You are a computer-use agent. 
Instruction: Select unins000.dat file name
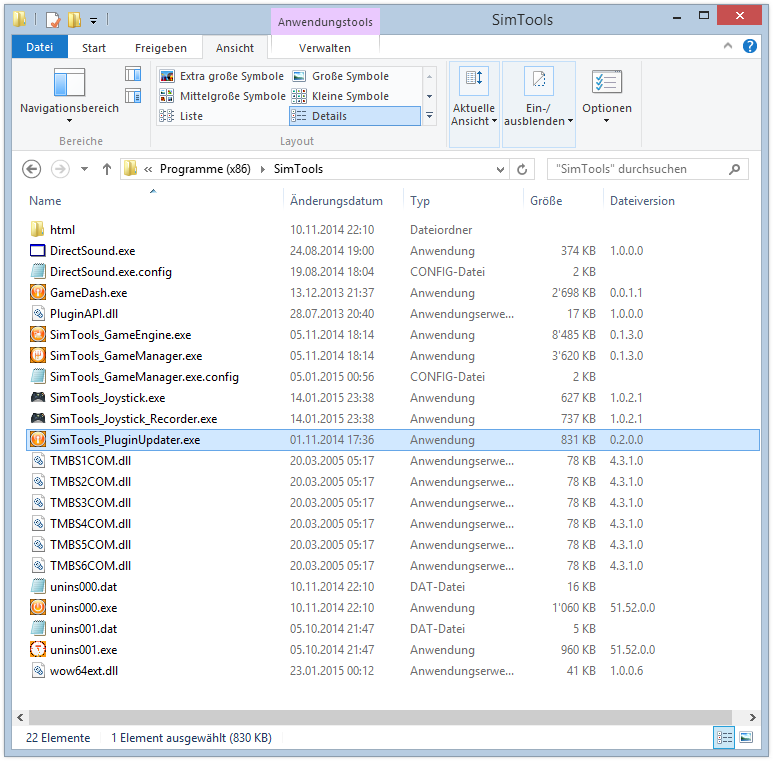(x=83, y=587)
